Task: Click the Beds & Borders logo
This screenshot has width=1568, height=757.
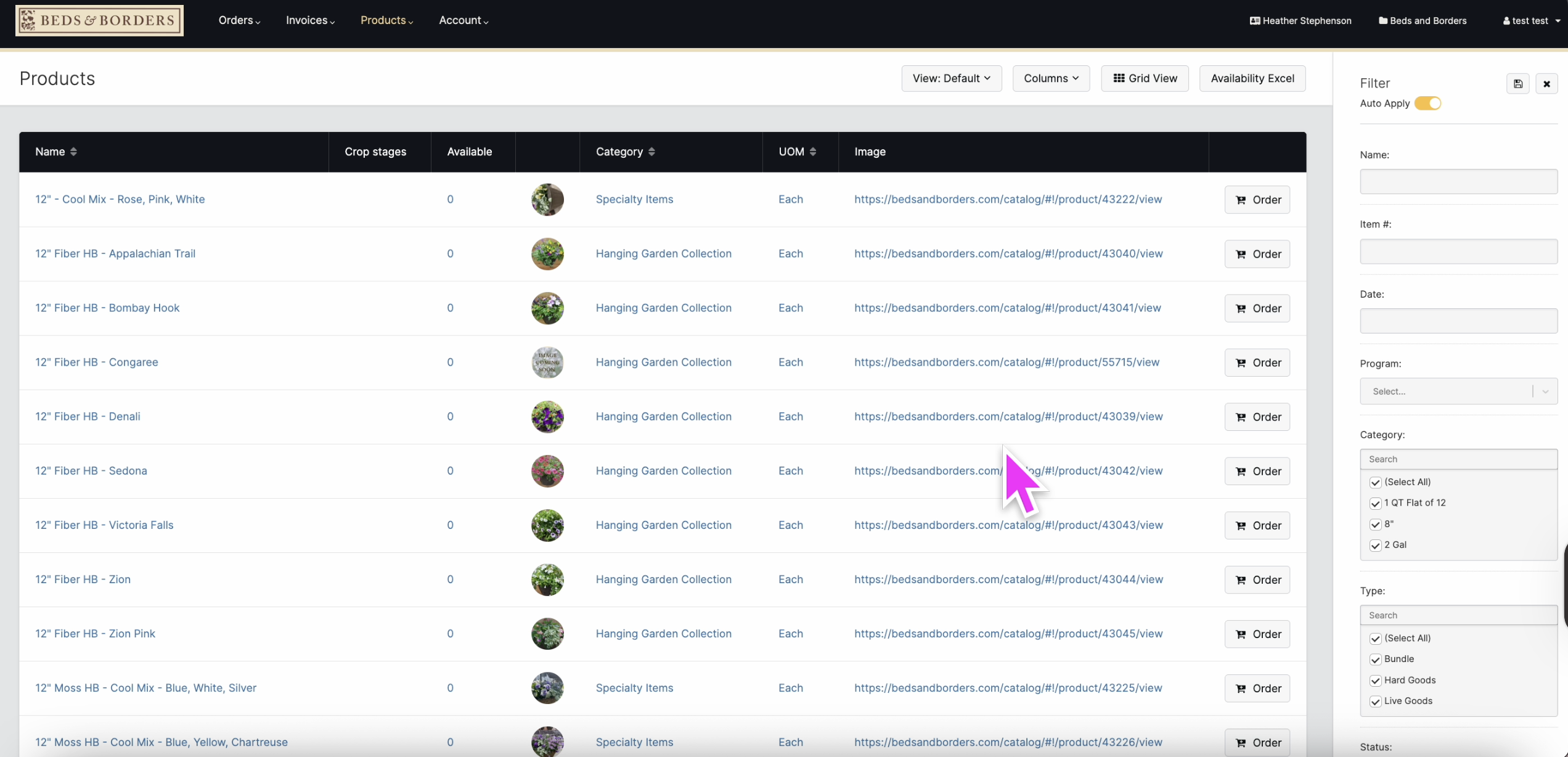Action: pos(99,20)
